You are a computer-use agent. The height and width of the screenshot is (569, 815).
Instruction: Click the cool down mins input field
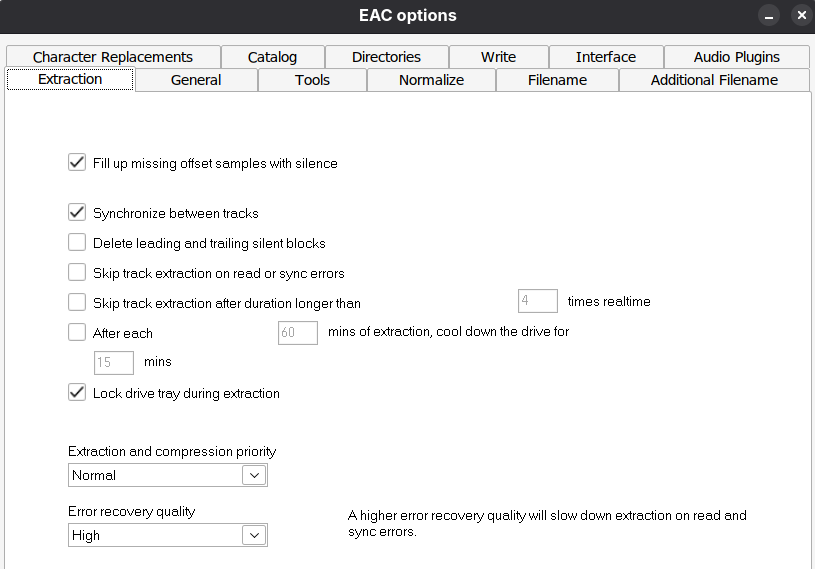113,362
